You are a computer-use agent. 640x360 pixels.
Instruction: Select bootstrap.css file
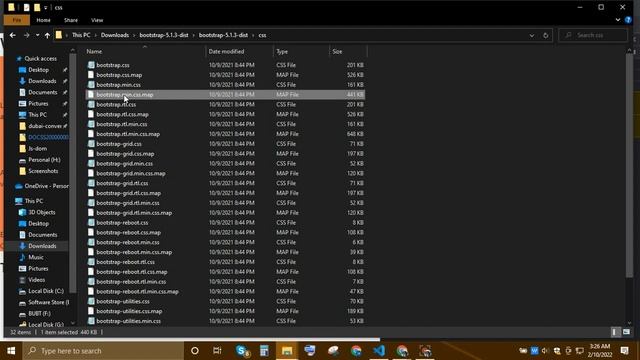113,65
